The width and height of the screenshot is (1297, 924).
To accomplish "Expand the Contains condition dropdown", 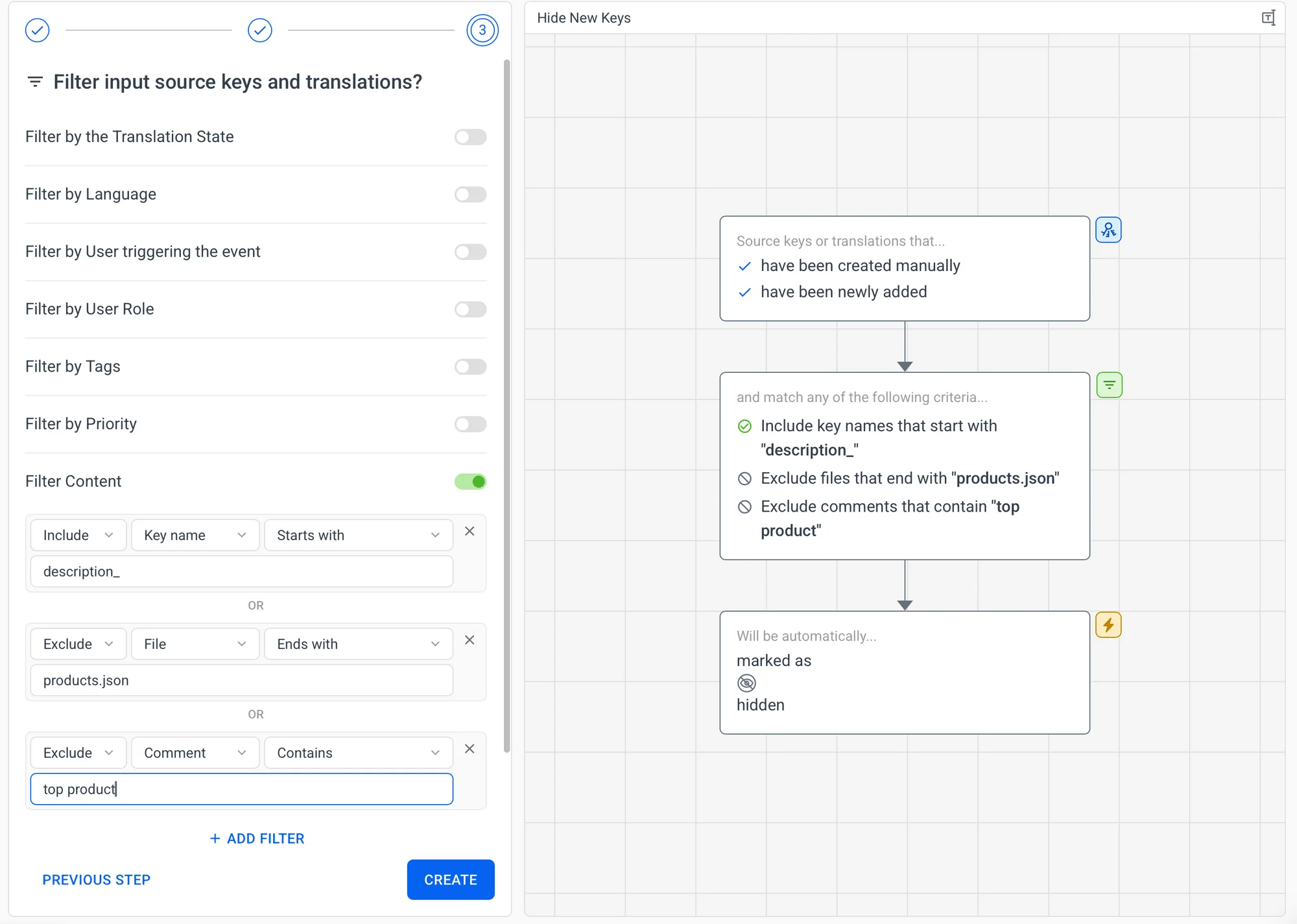I will pyautogui.click(x=358, y=753).
